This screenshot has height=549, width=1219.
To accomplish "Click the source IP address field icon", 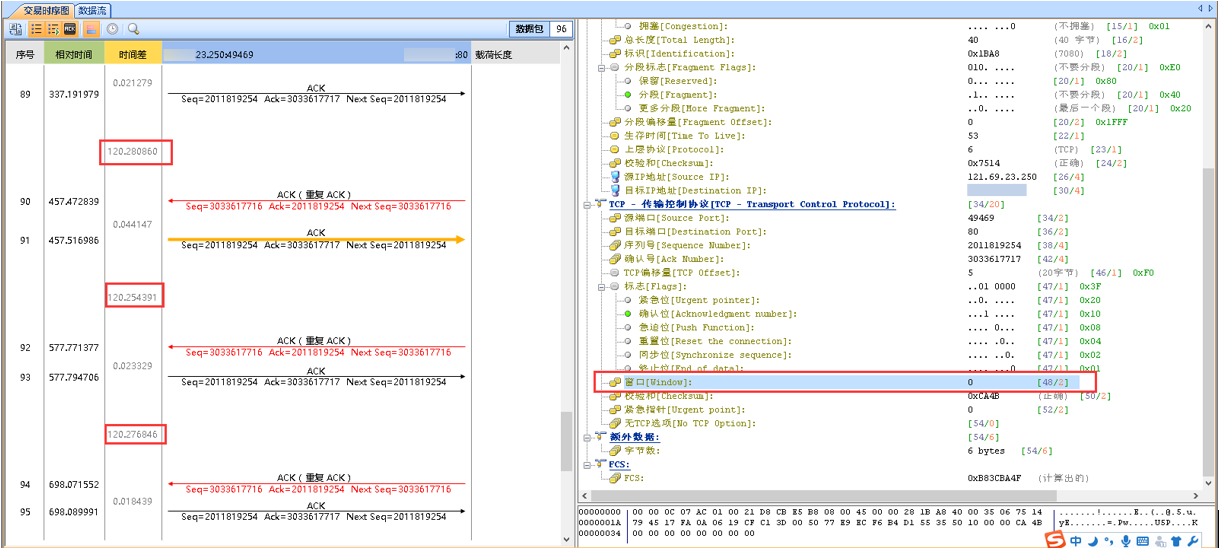I will [616, 177].
